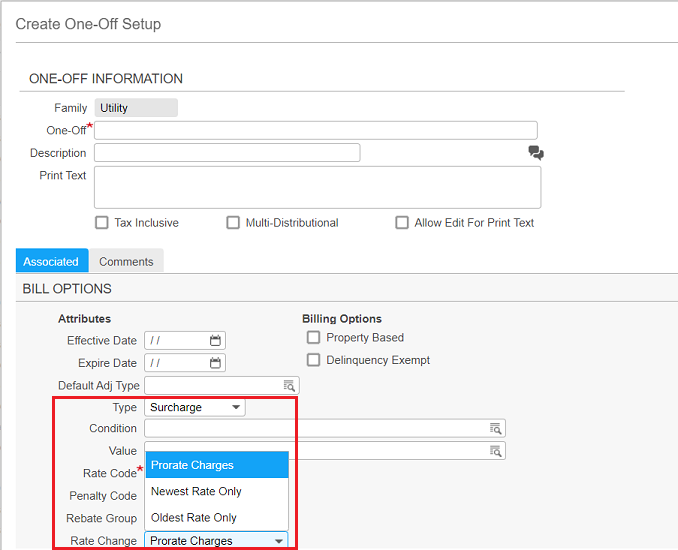This screenshot has height=550, width=678.
Task: Switch to the Comments tab
Action: click(x=126, y=262)
